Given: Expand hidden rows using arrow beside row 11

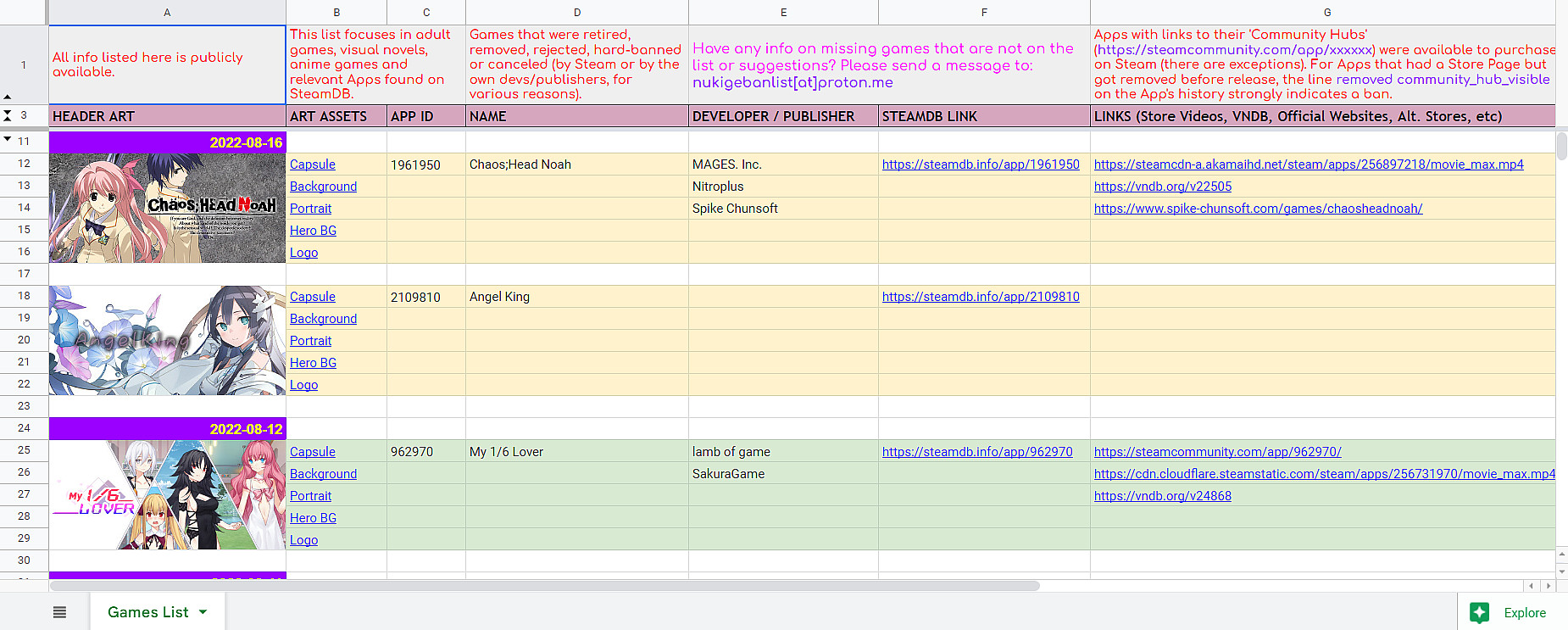Looking at the screenshot, I should click(8, 139).
